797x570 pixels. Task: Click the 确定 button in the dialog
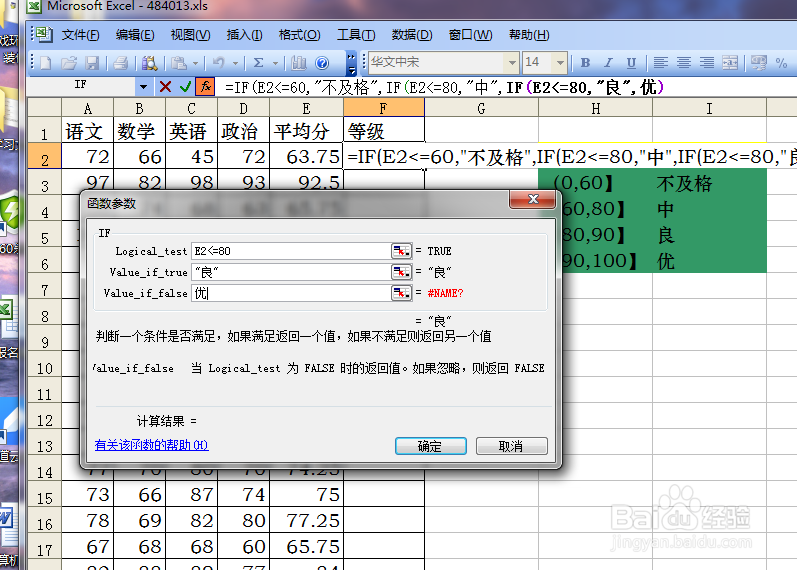[431, 446]
